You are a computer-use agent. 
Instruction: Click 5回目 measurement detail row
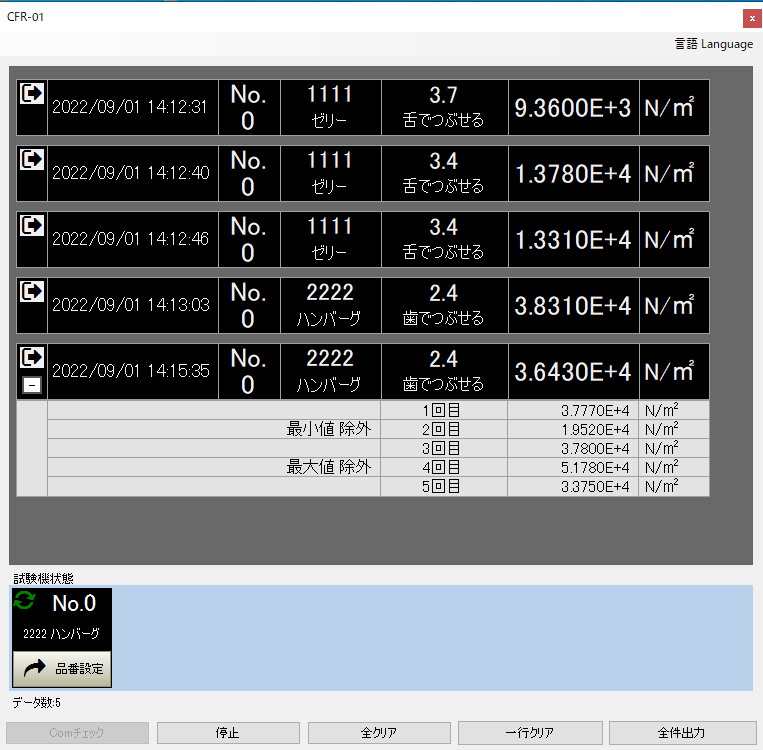tap(378, 486)
